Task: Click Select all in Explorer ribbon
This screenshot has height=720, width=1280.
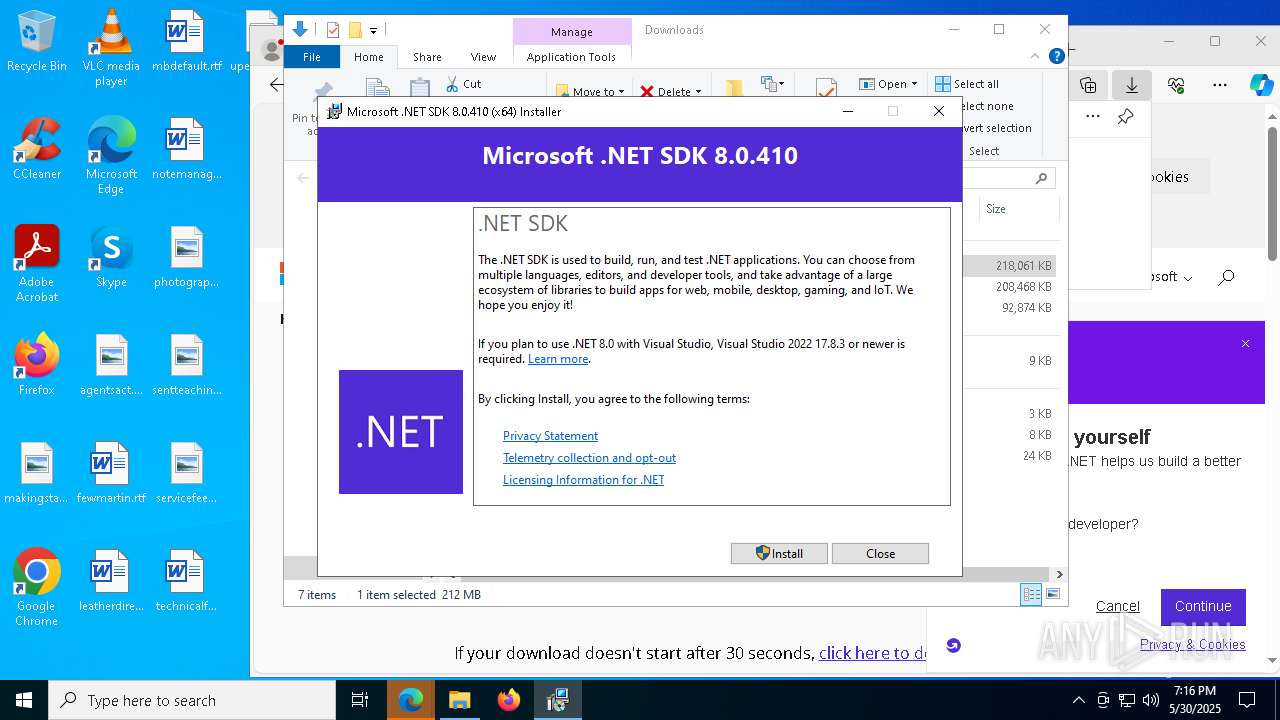Action: tap(967, 84)
